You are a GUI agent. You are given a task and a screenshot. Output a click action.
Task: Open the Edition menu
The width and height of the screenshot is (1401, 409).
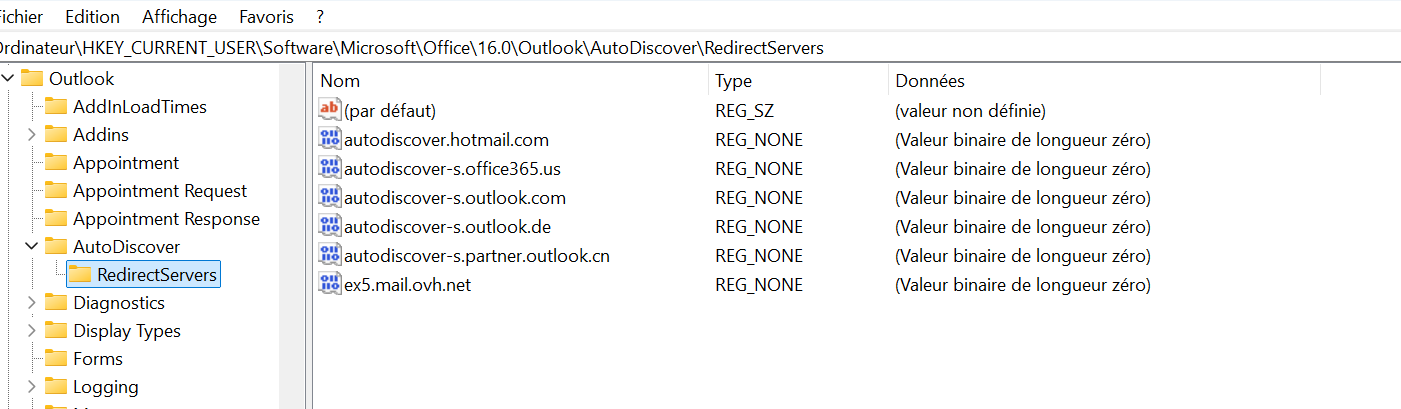tap(92, 17)
